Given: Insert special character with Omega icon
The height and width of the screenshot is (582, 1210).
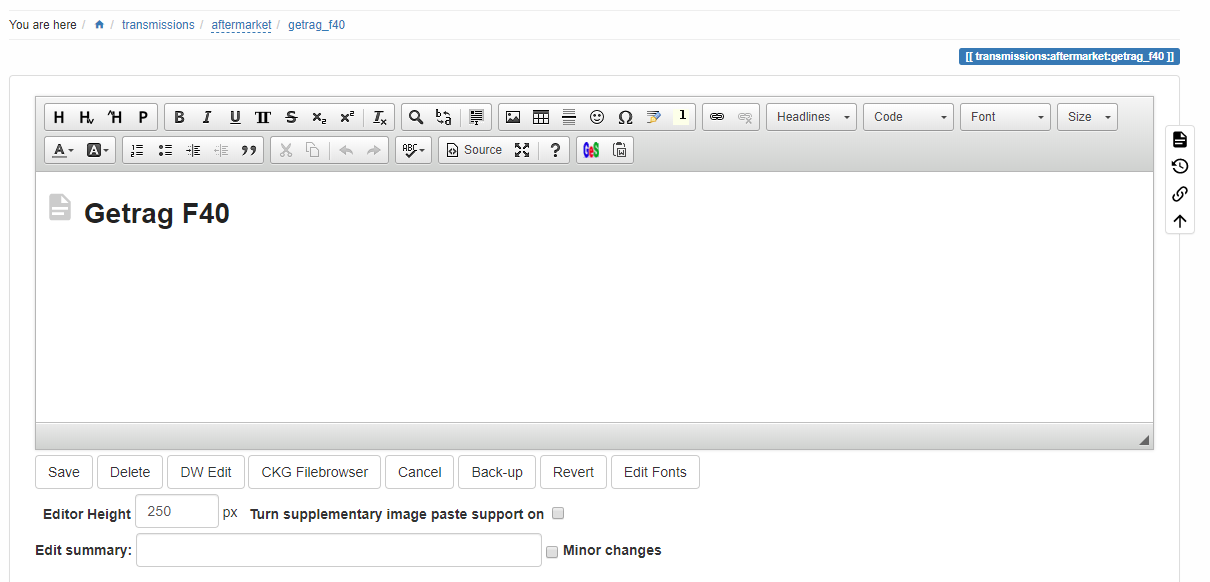Looking at the screenshot, I should tap(625, 117).
